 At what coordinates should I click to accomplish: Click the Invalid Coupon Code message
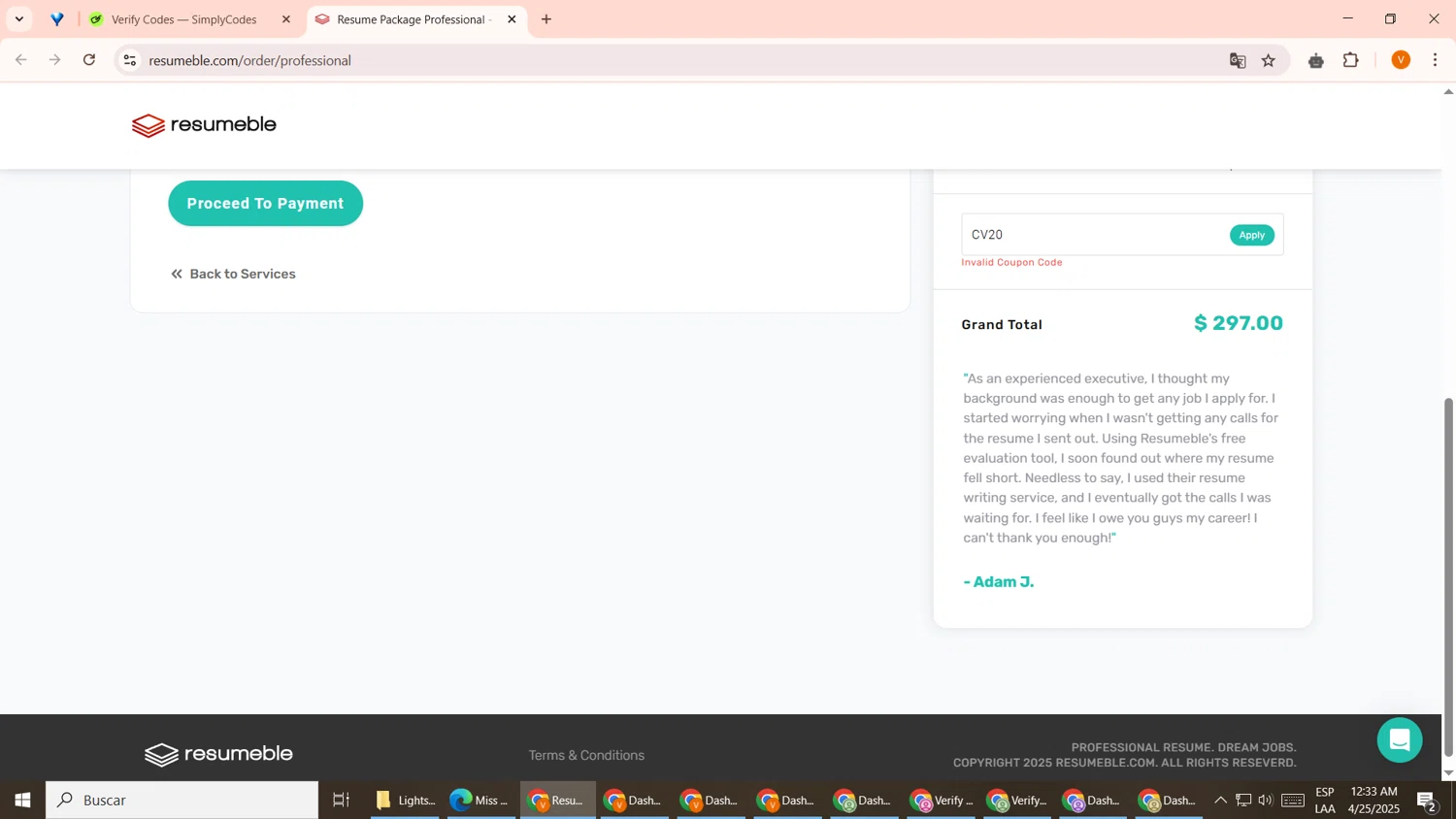1011,262
